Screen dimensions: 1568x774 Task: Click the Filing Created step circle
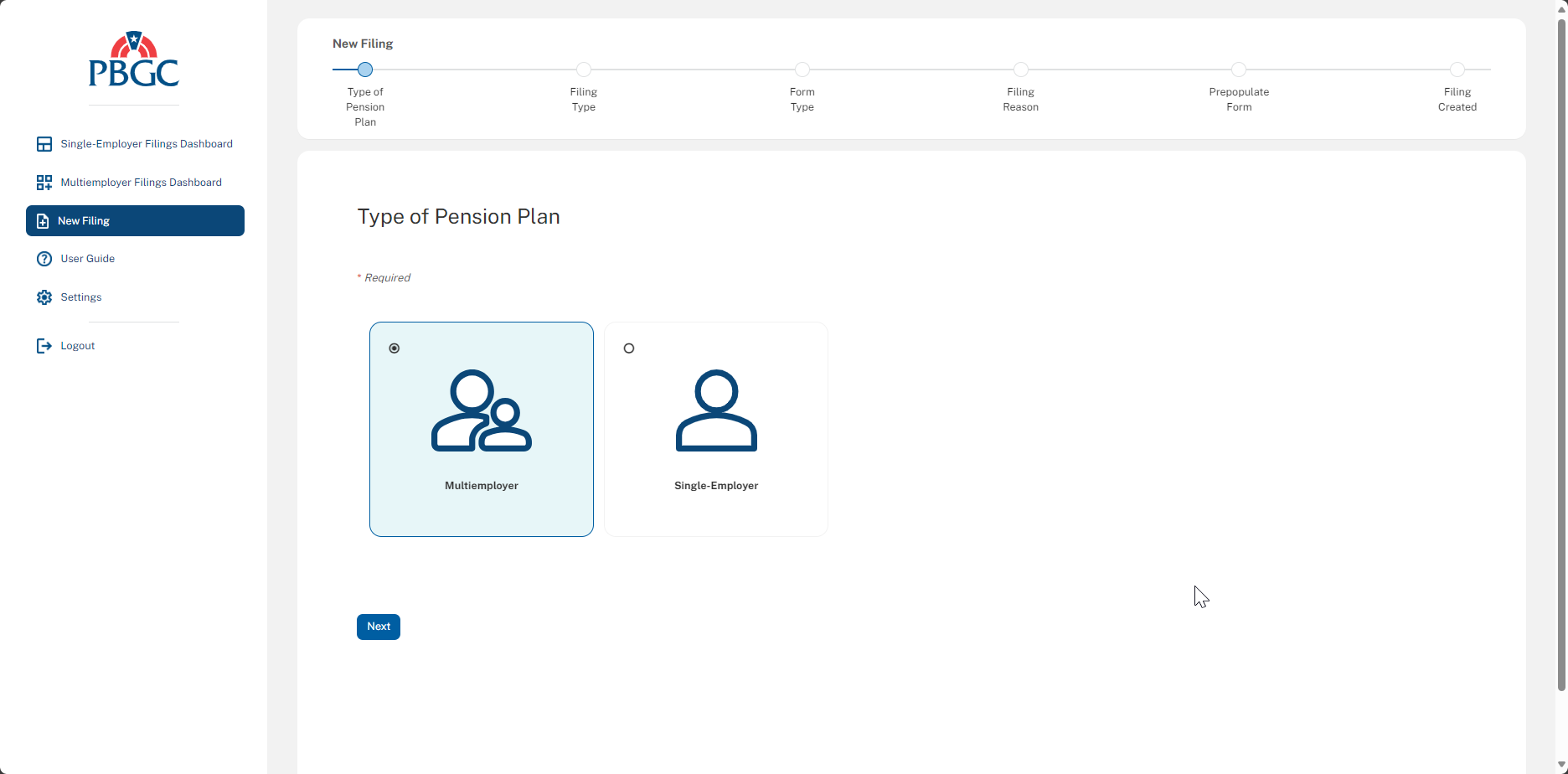pos(1457,70)
